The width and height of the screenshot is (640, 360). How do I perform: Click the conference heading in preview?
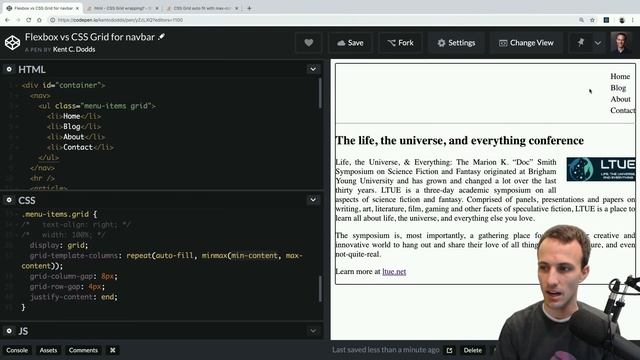click(460, 140)
